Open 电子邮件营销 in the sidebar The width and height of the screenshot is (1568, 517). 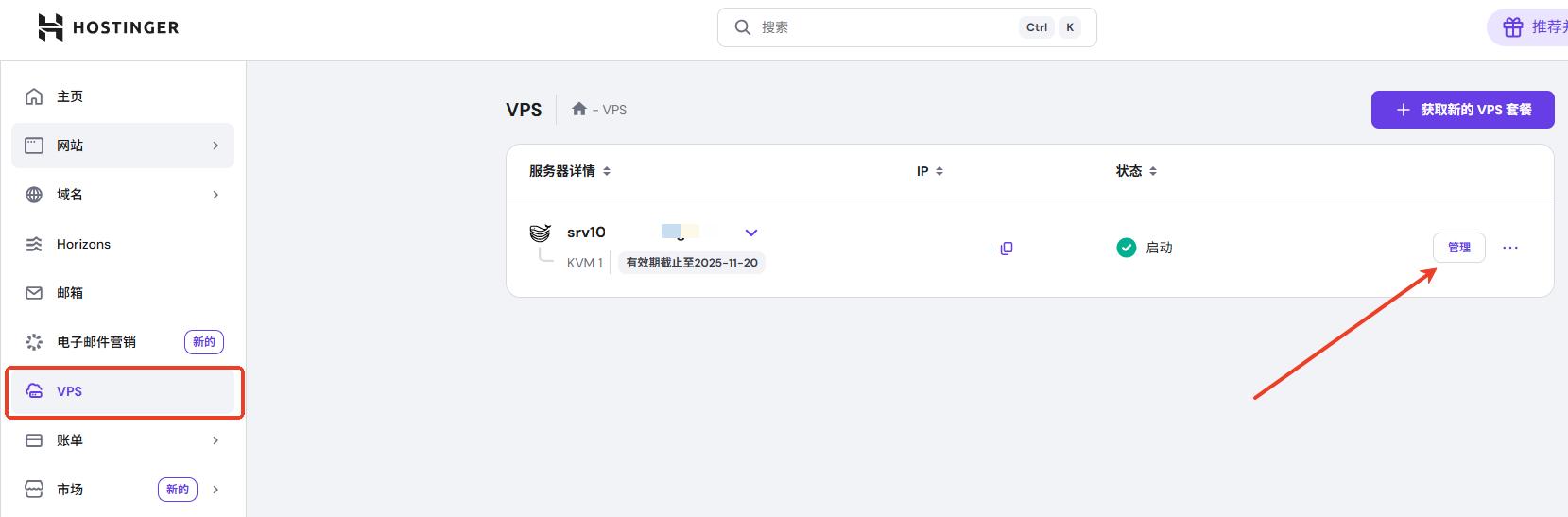[x=96, y=342]
